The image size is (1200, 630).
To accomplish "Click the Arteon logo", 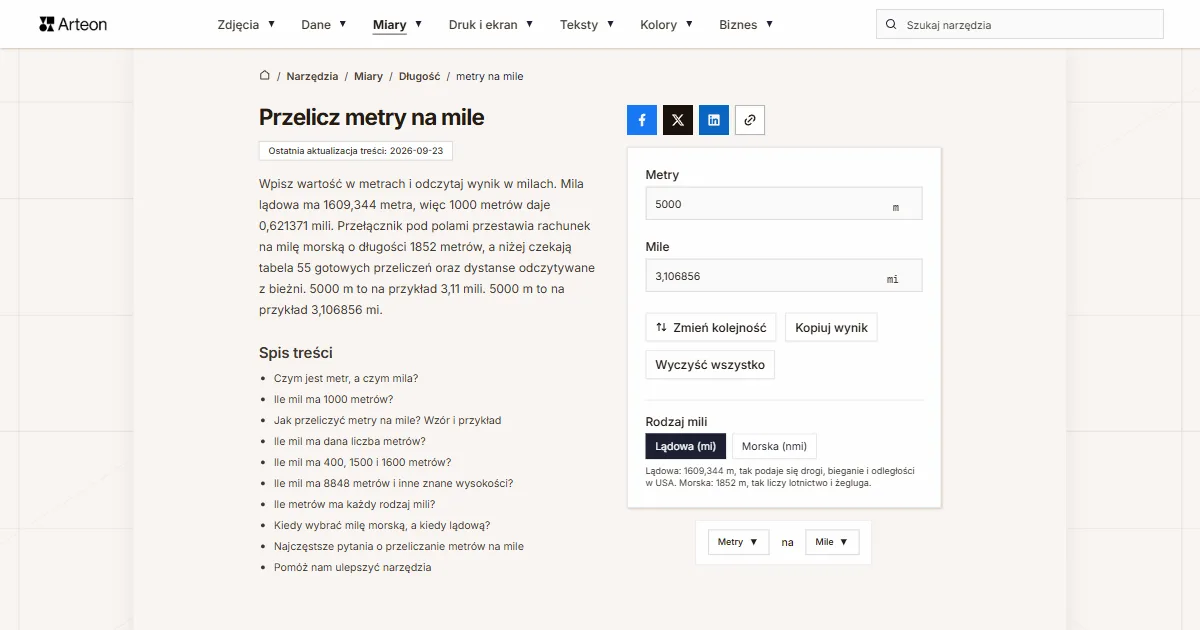I will tap(73, 24).
